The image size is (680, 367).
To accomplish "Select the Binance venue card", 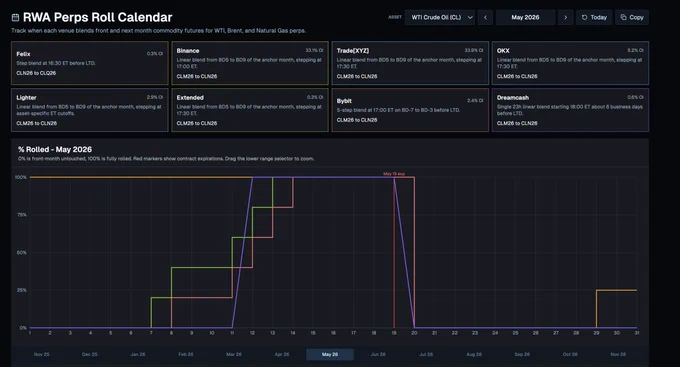I will click(250, 63).
